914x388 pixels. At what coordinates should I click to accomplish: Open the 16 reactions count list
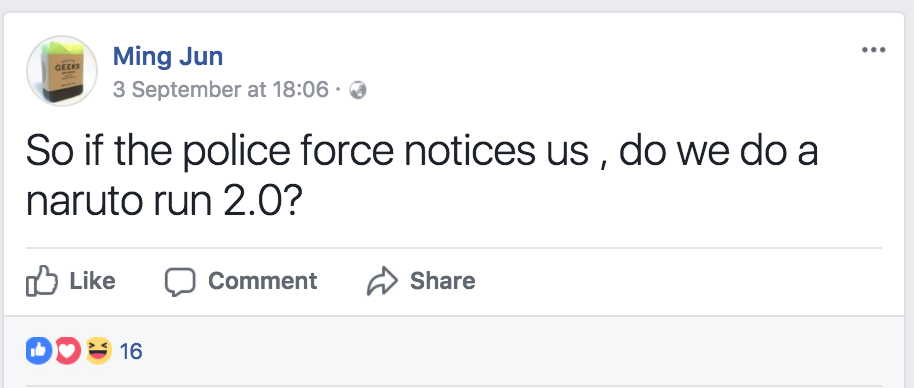click(x=131, y=352)
